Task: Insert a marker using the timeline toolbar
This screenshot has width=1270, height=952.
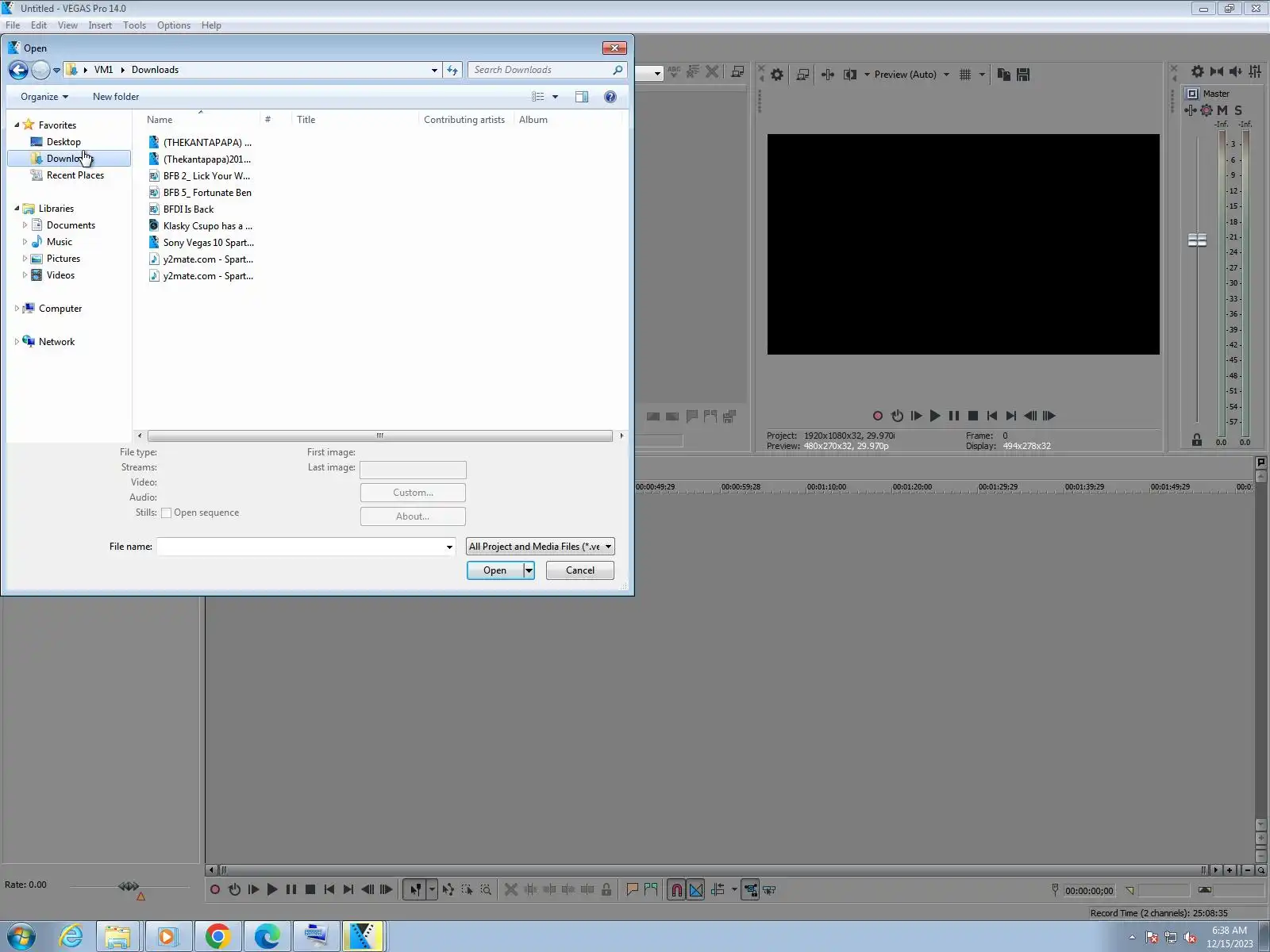Action: (633, 890)
